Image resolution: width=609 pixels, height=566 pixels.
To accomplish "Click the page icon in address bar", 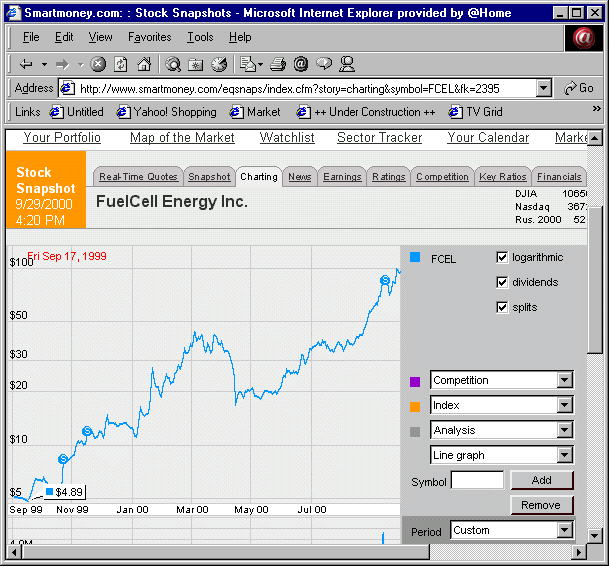I will pos(67,89).
